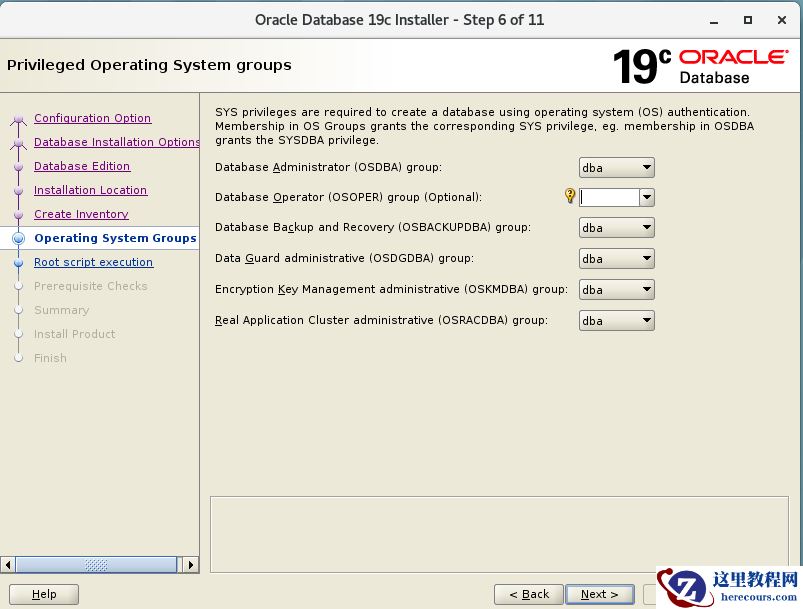
Task: Click the disabled Summary step
Action: [x=61, y=310]
